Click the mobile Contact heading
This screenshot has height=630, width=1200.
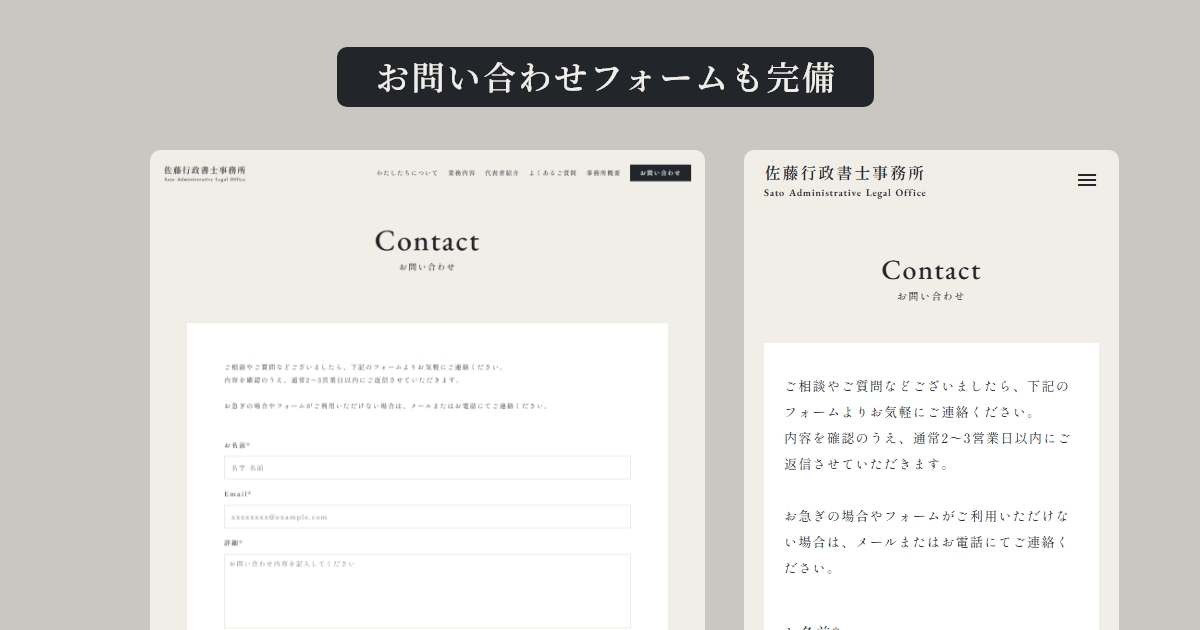pos(931,270)
